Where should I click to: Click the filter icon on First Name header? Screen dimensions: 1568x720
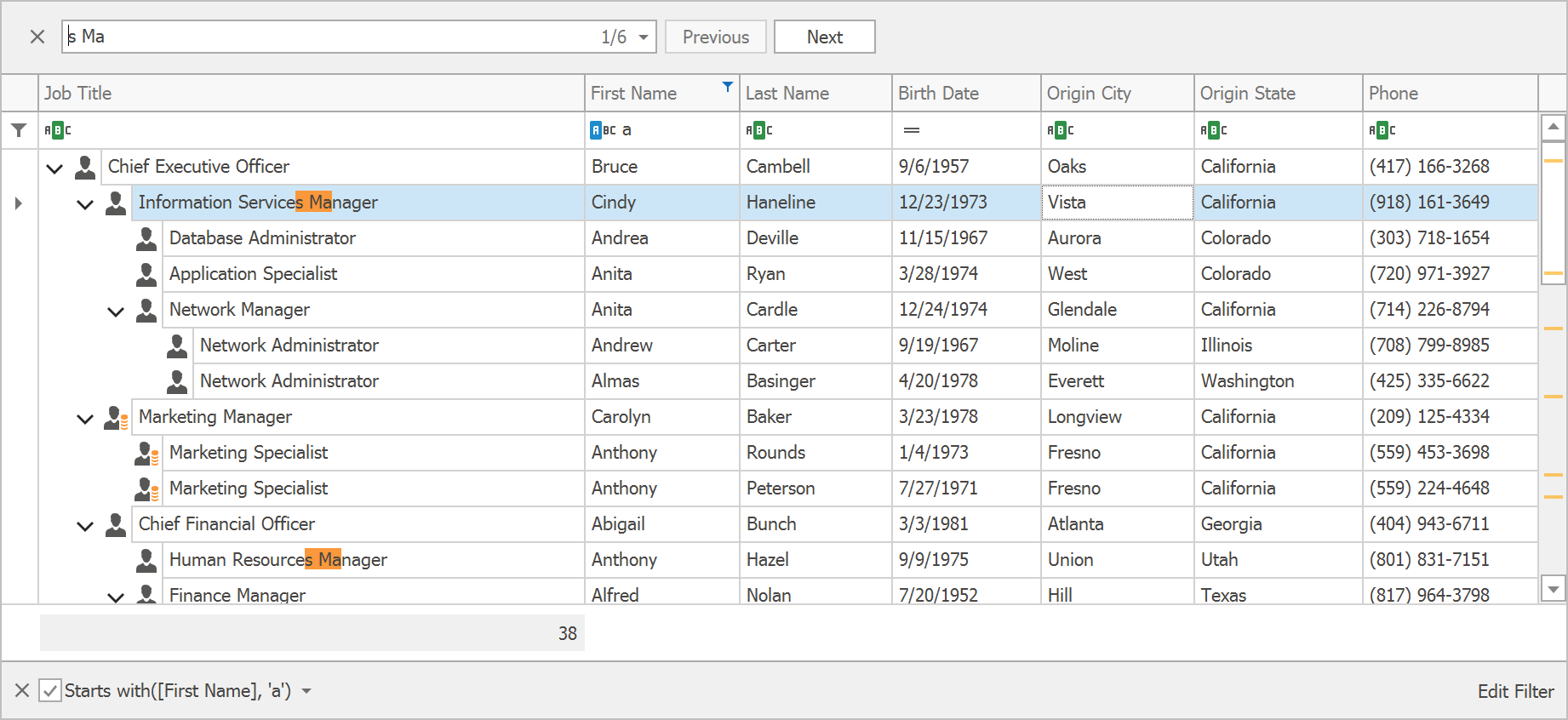click(x=727, y=86)
